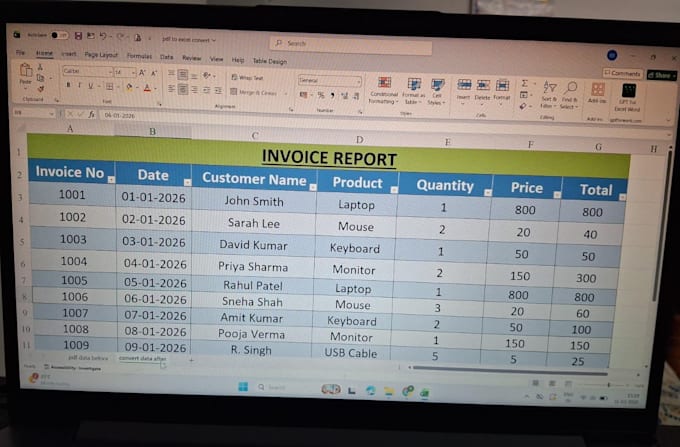Toggle Italic formatting
Image resolution: width=680 pixels, height=447 pixels.
point(79,85)
